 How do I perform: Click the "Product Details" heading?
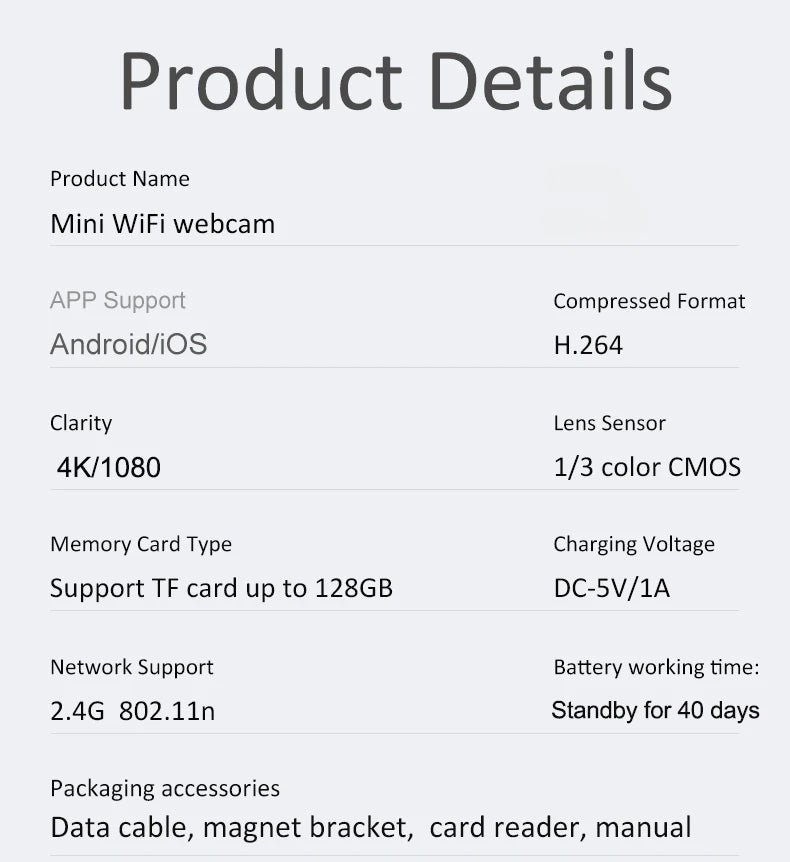click(x=395, y=80)
